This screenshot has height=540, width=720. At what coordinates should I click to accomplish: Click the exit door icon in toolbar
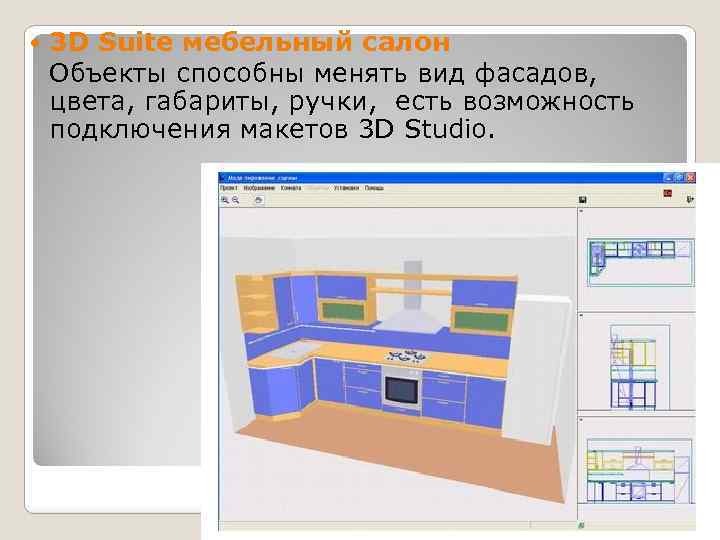[x=690, y=199]
